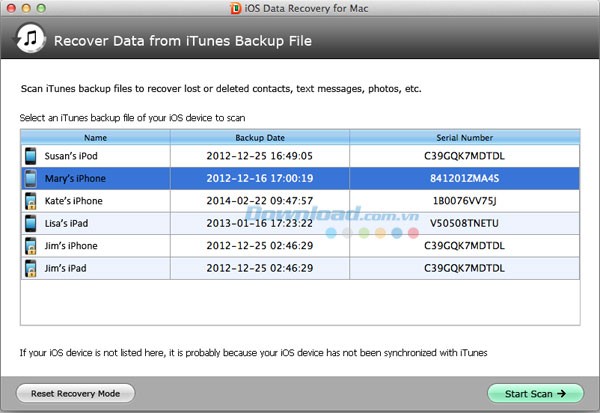Click the iPod icon beside Susan's iPod

pos(30,156)
